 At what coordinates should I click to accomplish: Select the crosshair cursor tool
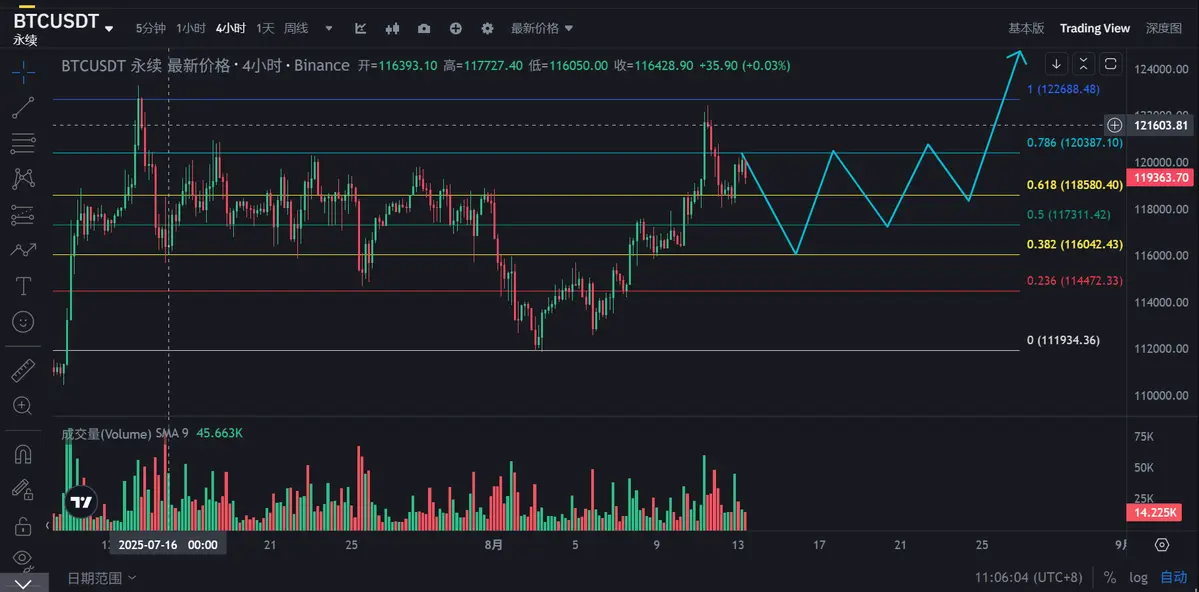pos(23,73)
